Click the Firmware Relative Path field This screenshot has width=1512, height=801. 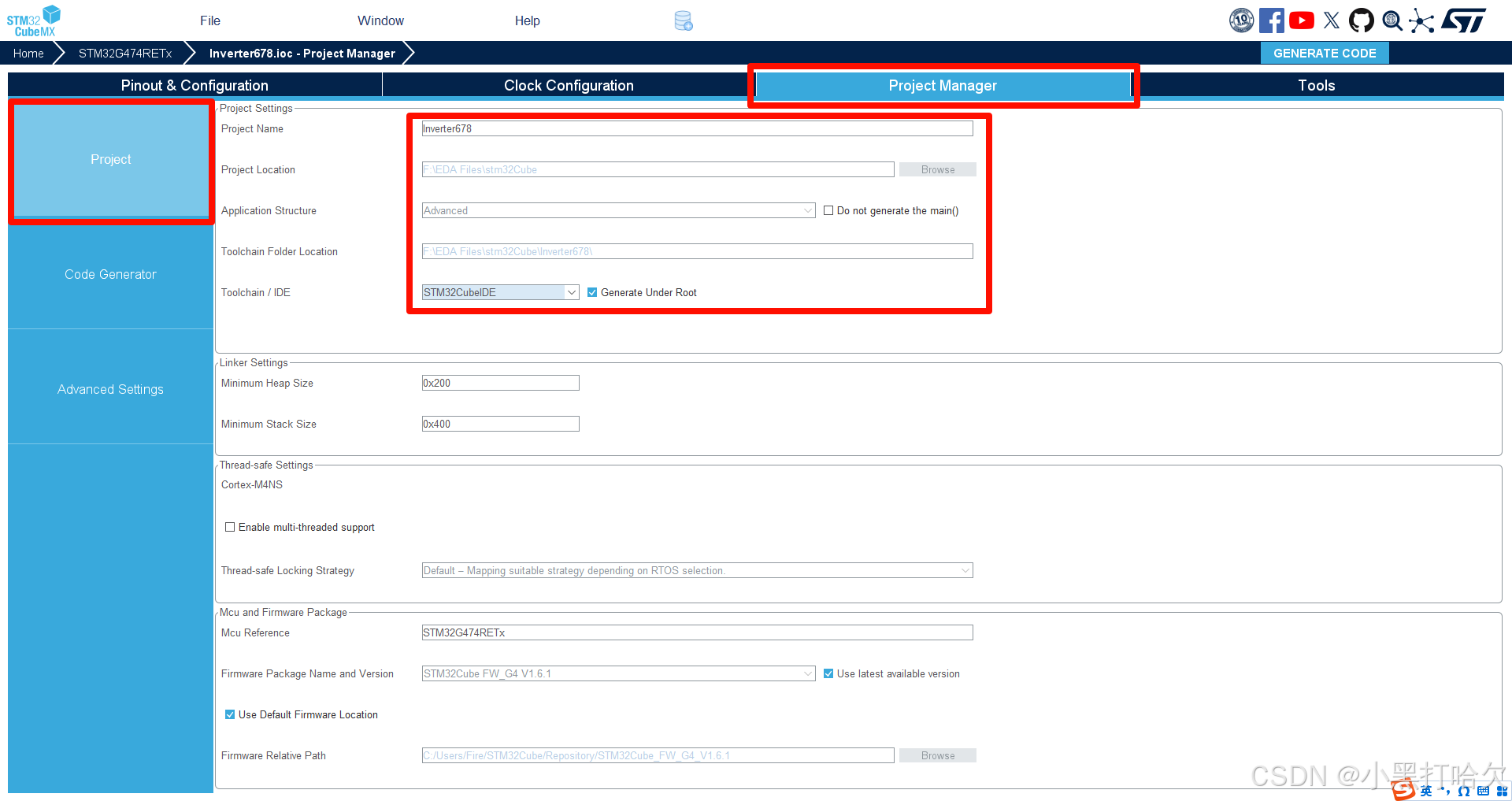click(658, 755)
